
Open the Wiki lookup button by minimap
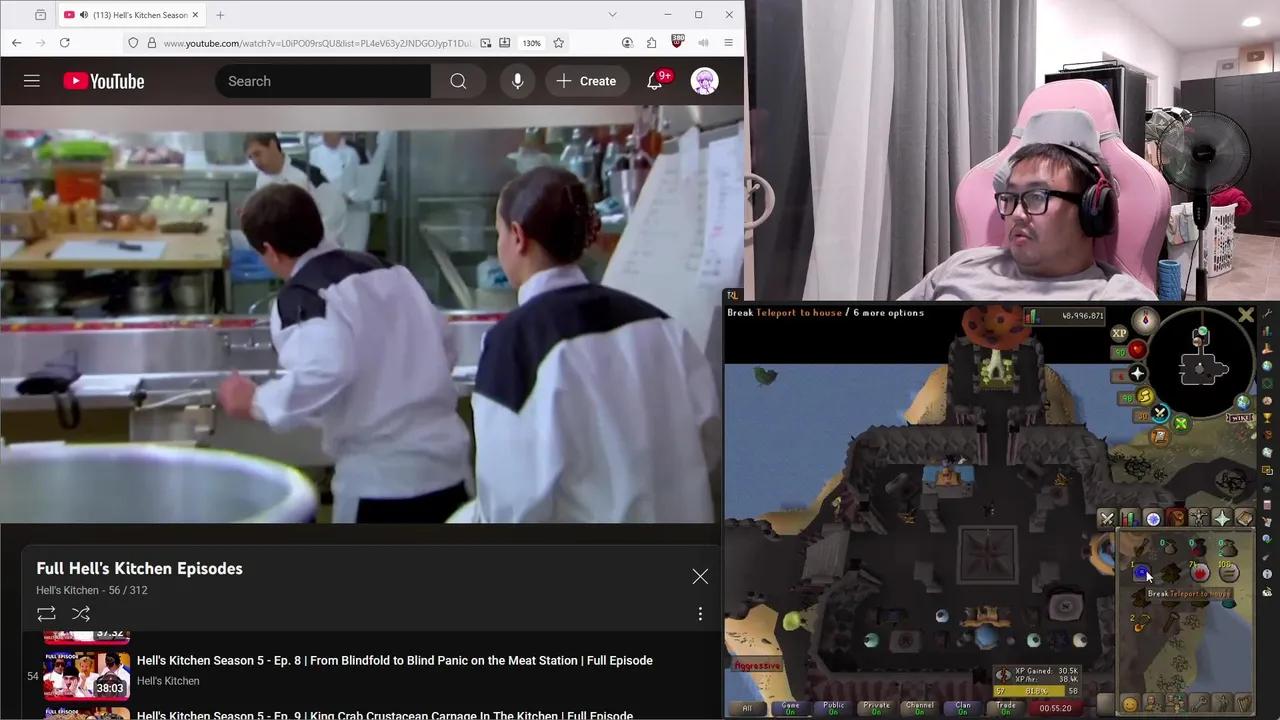tap(1241, 417)
